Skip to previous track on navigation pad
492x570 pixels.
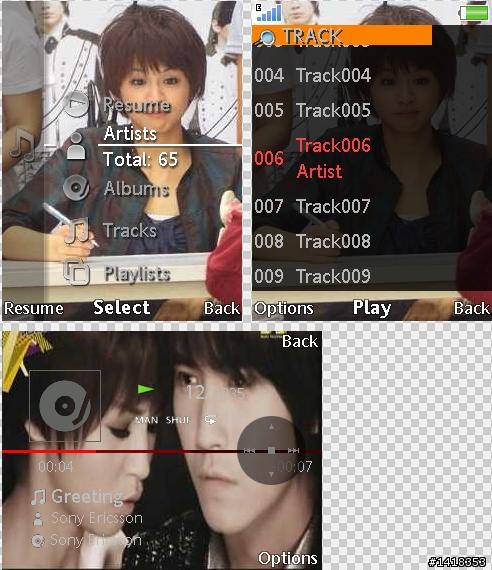pos(249,451)
